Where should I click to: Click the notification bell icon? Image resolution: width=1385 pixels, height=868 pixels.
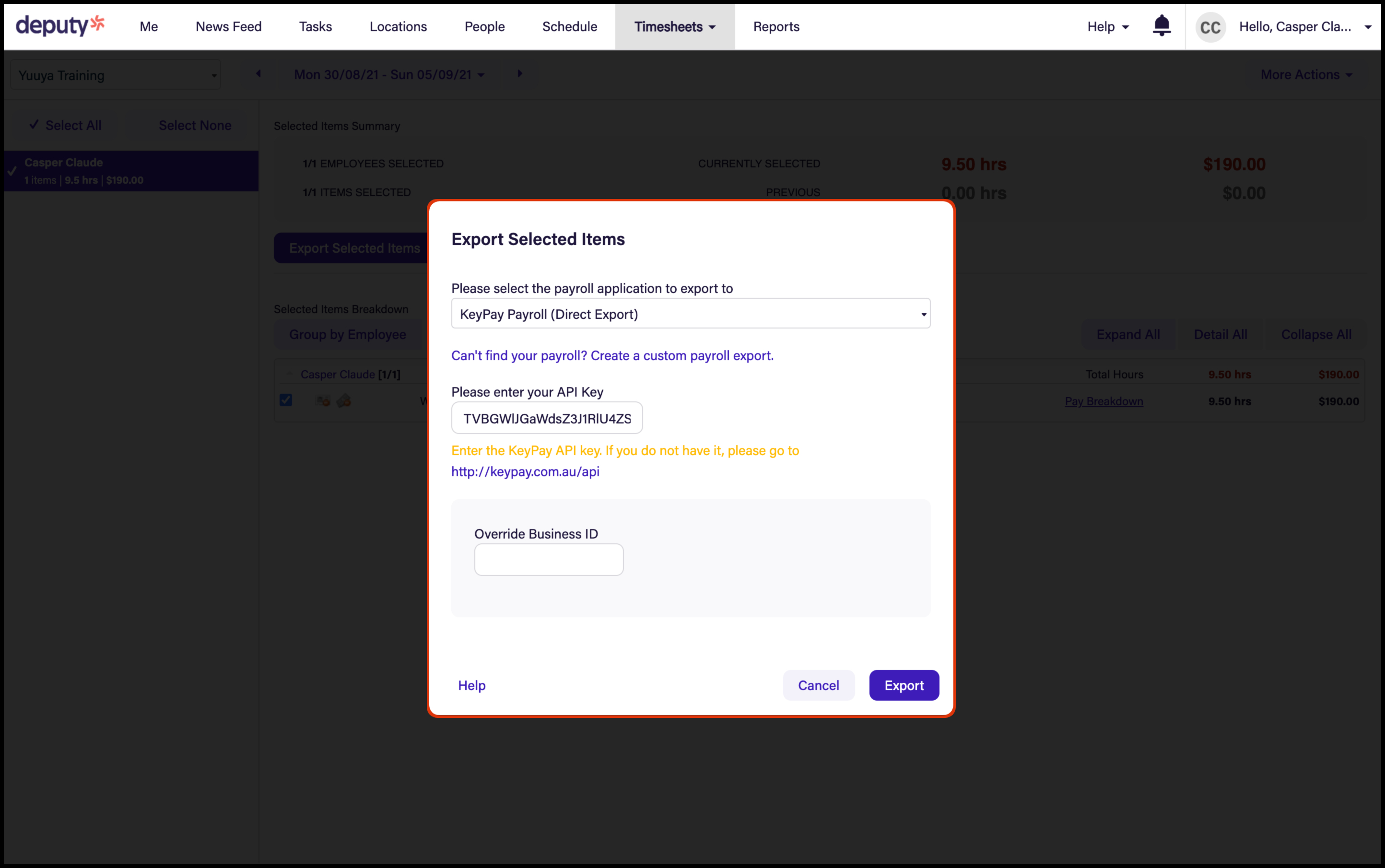(1161, 26)
